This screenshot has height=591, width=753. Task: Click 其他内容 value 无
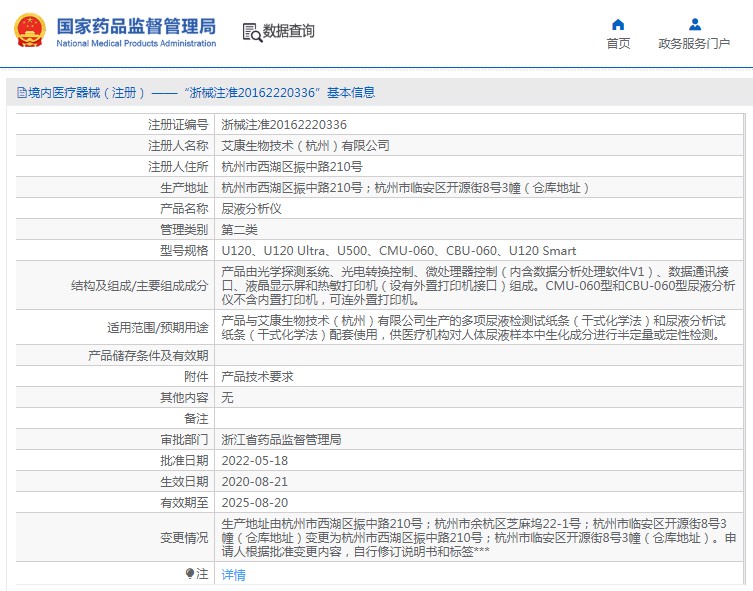pos(227,398)
